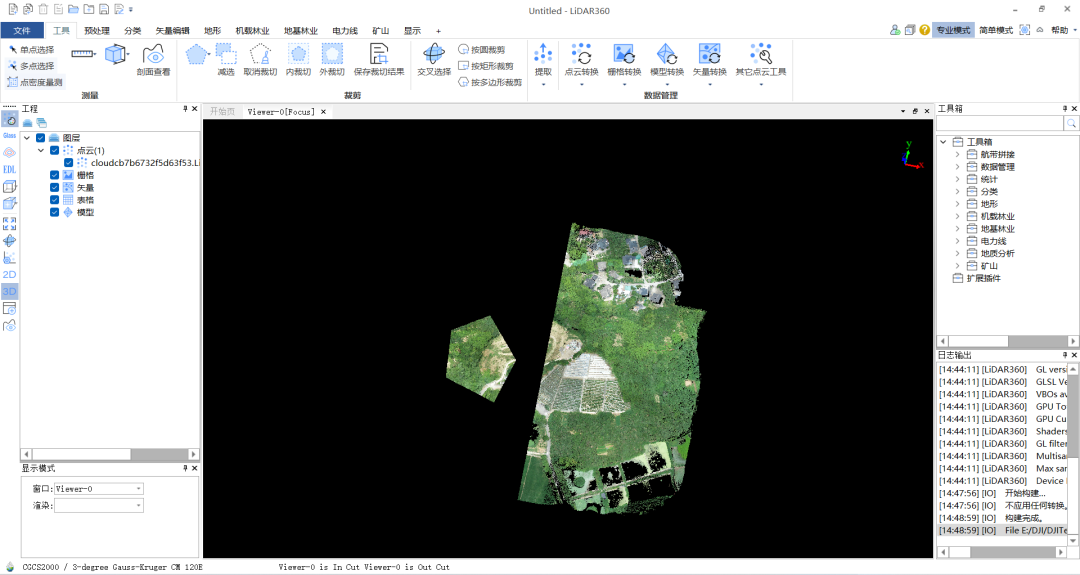The image size is (1080, 575).
Task: Click 保存裁切结果 save clip result
Action: click(379, 60)
